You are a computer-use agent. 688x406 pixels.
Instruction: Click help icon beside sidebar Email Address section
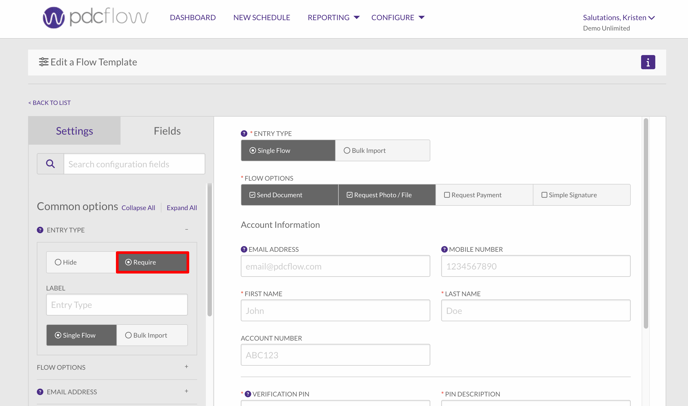40,392
